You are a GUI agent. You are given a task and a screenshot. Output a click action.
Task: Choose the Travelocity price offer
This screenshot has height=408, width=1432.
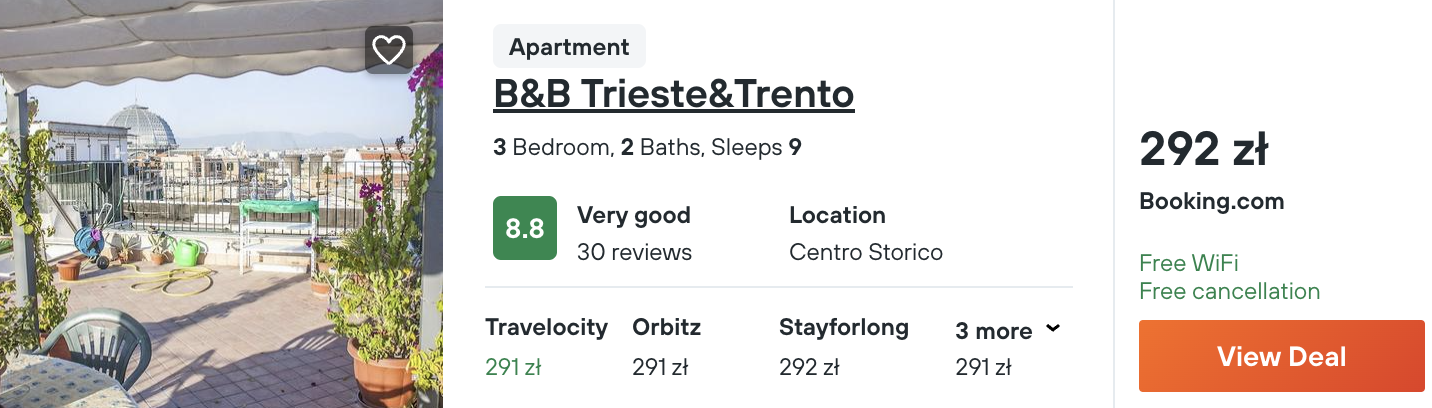(x=546, y=347)
